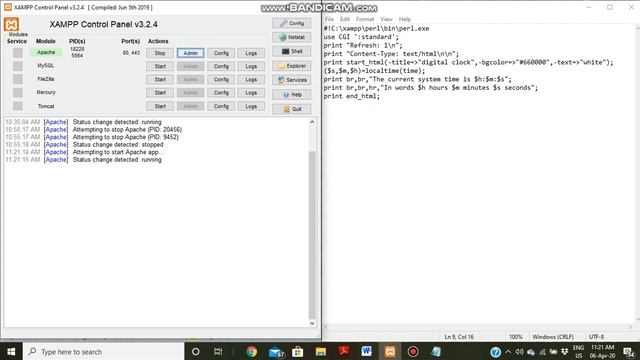Open File Explorer from taskbar

321,351
